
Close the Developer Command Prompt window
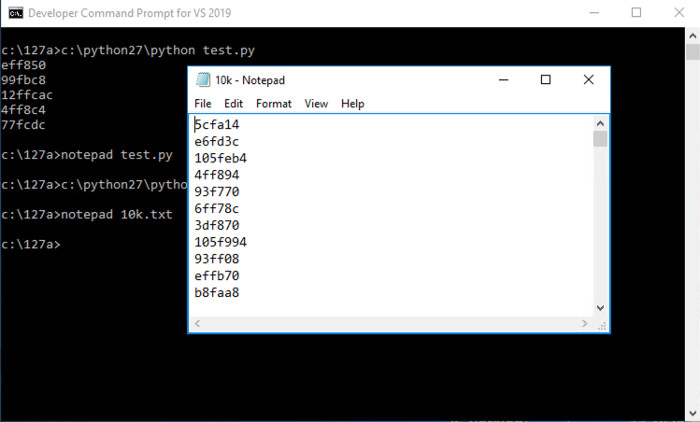click(681, 13)
